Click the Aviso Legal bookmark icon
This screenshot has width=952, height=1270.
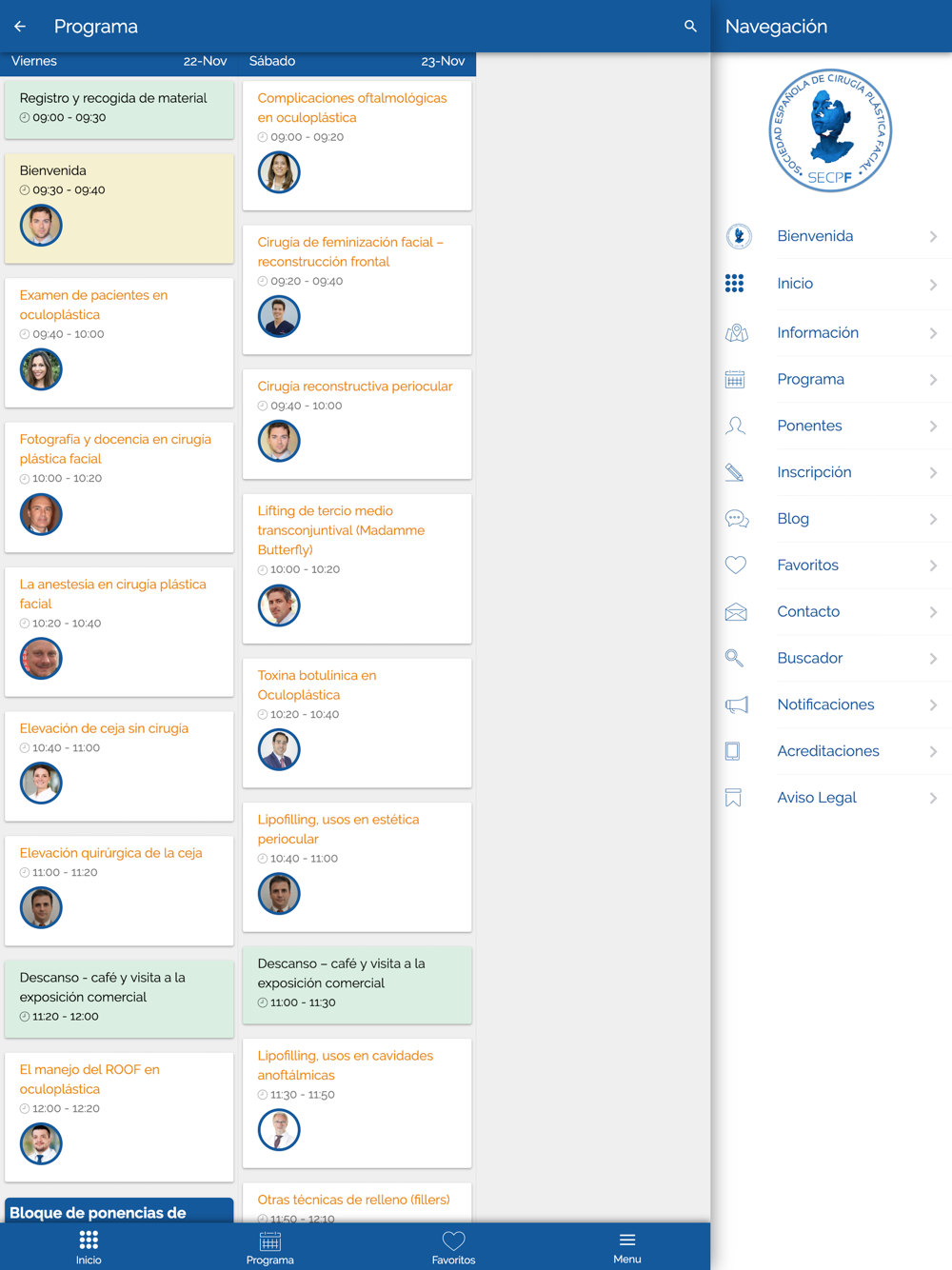733,798
